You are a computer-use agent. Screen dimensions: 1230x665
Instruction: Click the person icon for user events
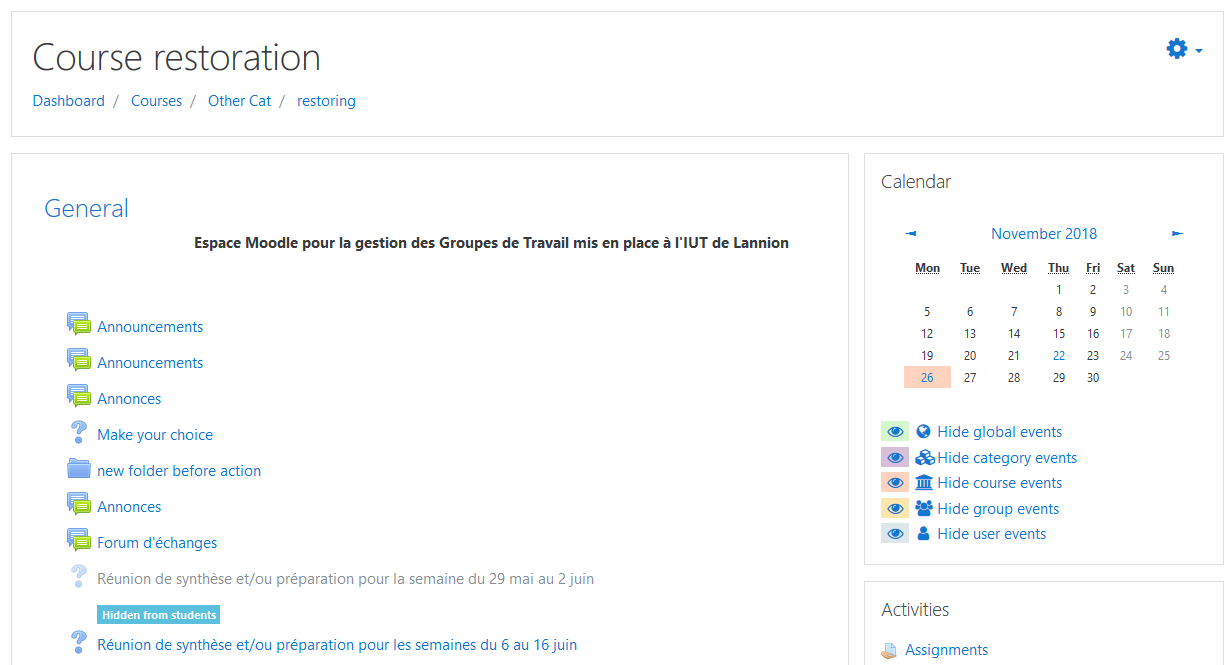point(923,534)
